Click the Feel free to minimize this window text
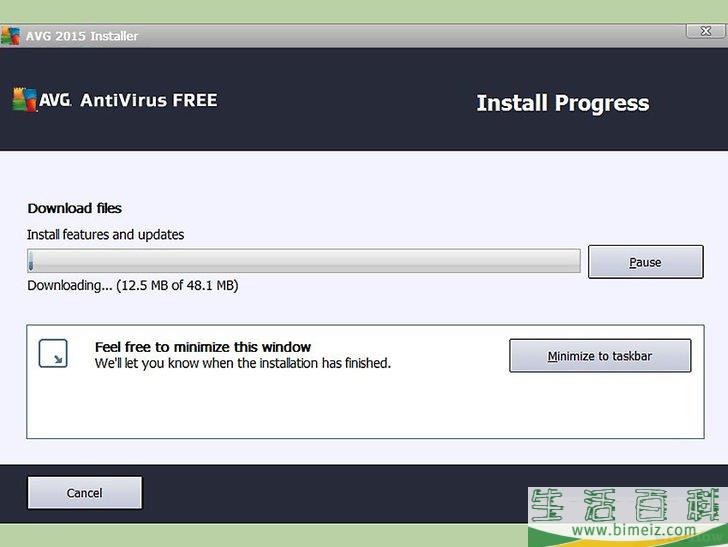Viewport: 728px width, 547px height. (203, 347)
